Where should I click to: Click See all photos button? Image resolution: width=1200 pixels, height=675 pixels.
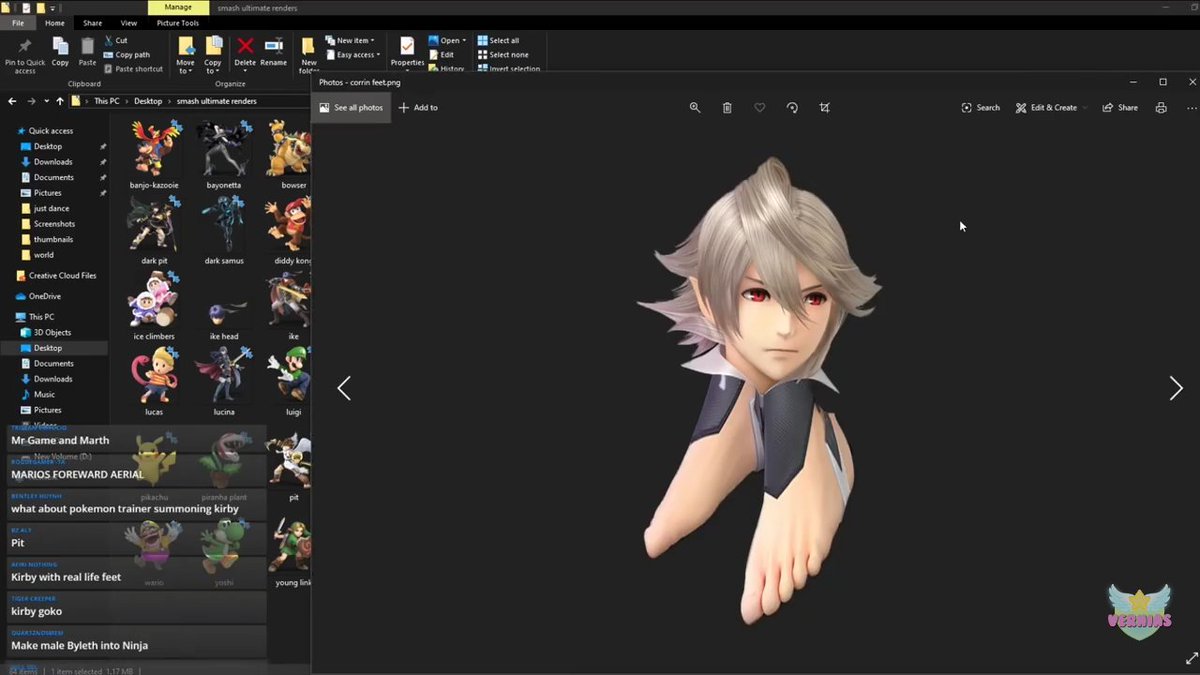point(351,107)
